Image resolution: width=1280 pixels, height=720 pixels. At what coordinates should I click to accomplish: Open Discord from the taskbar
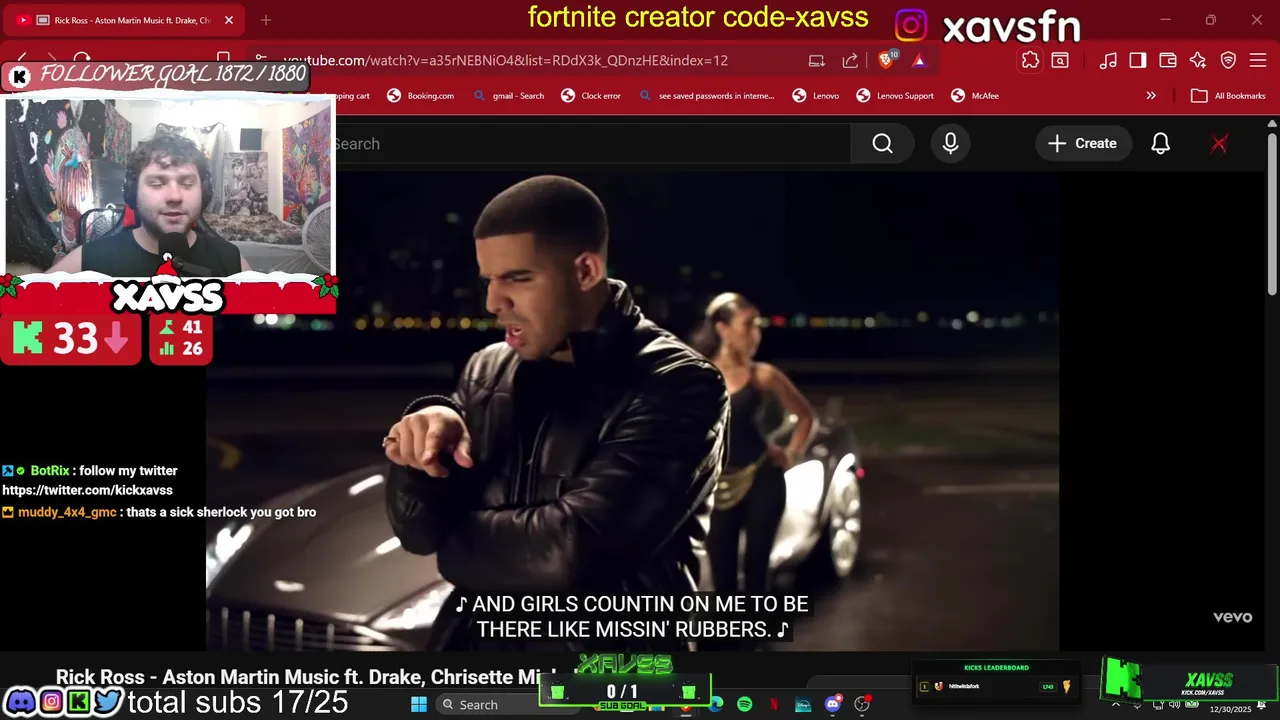(833, 704)
